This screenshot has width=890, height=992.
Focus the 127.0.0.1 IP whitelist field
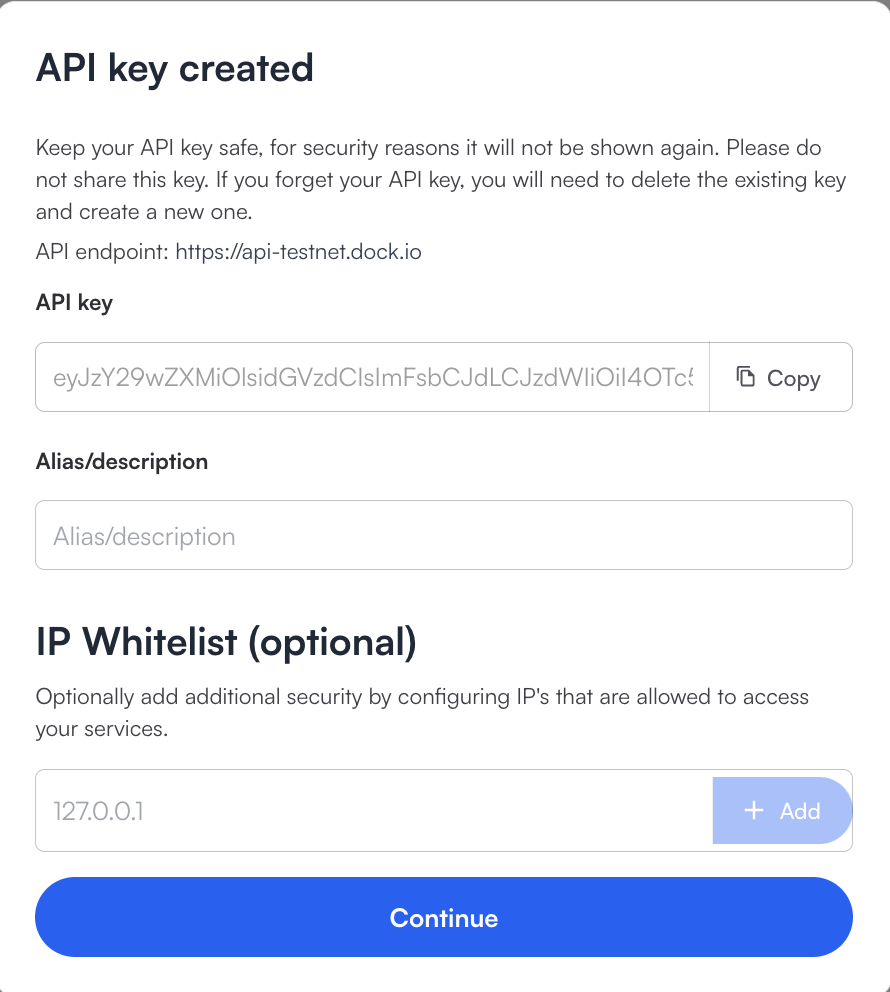pos(374,810)
